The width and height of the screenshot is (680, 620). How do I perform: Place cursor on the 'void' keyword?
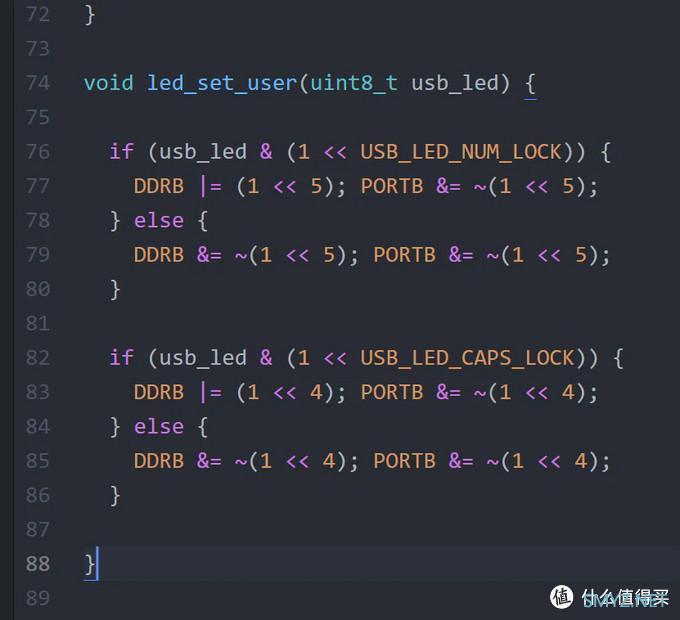coord(108,83)
